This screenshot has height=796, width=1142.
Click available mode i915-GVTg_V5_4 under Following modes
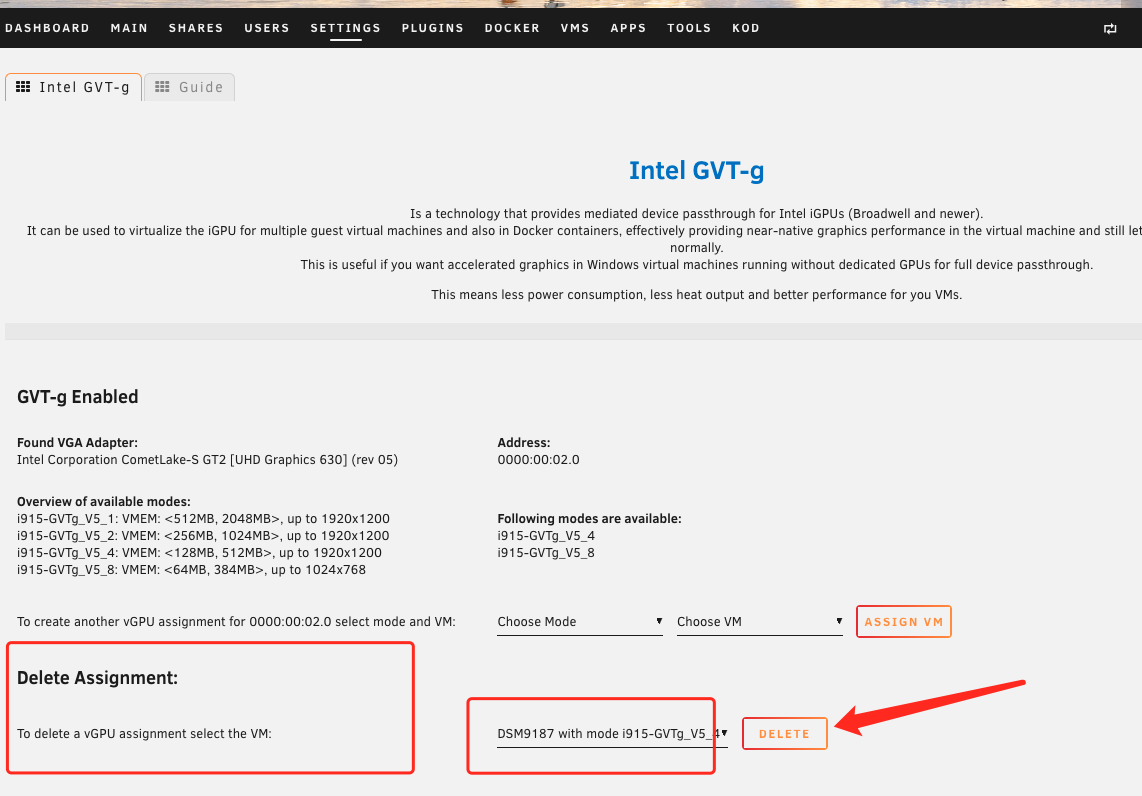[546, 535]
